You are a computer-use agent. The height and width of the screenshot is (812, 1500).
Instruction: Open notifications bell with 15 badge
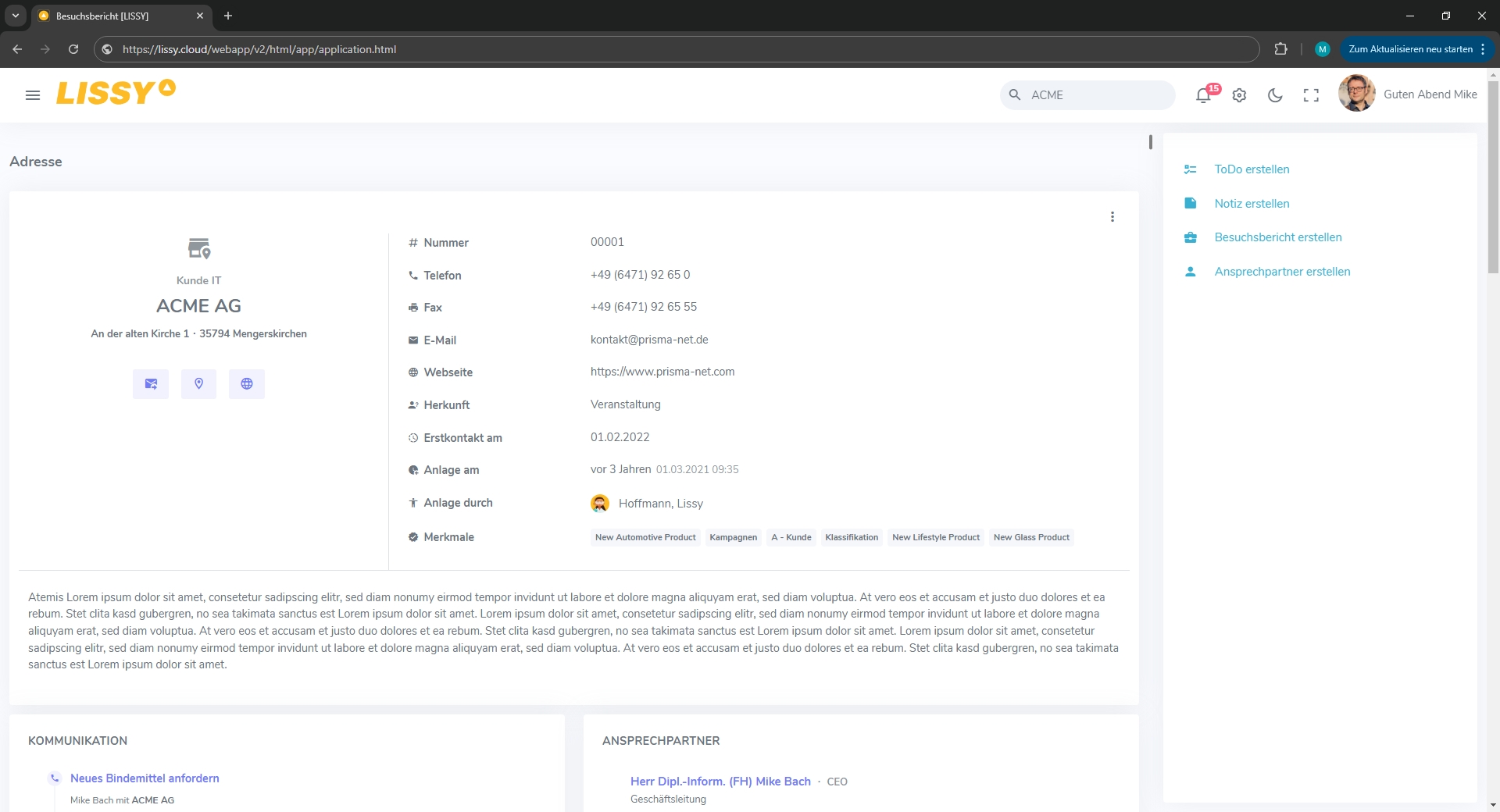coord(1204,95)
